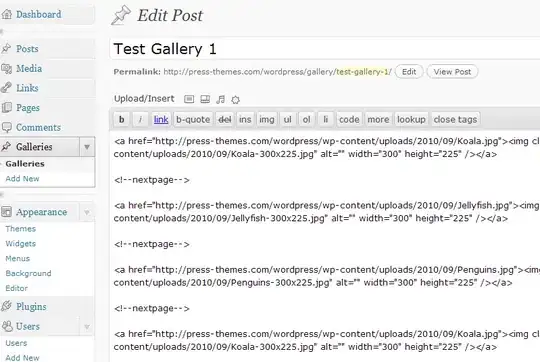Click the Add Video upload icon
The width and height of the screenshot is (540, 362).
(x=205, y=99)
